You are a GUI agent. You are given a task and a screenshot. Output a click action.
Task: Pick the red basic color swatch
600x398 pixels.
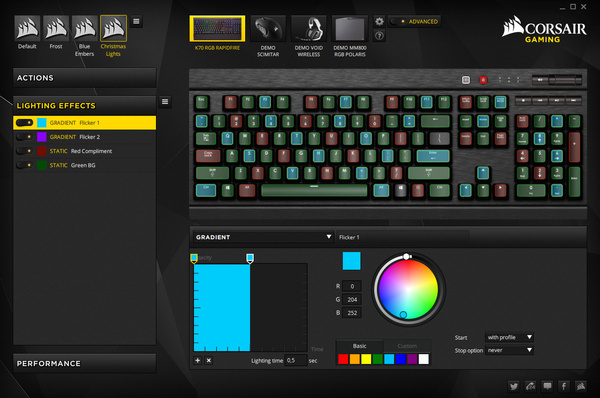tap(343, 359)
